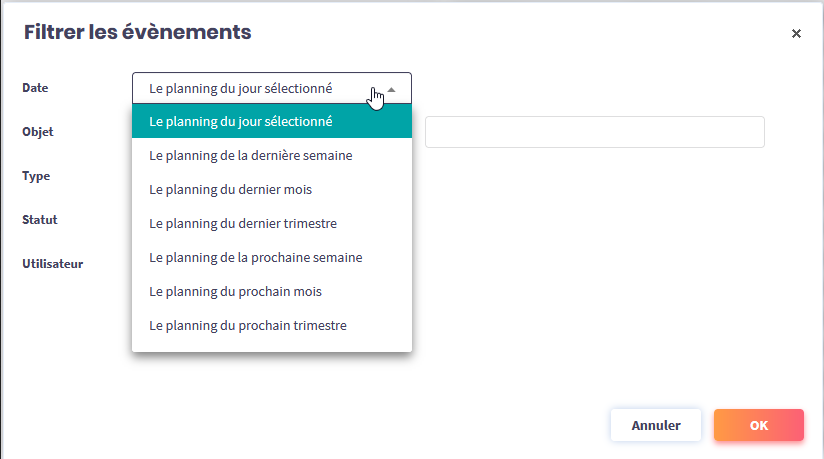Click the Objet field label

tap(38, 132)
